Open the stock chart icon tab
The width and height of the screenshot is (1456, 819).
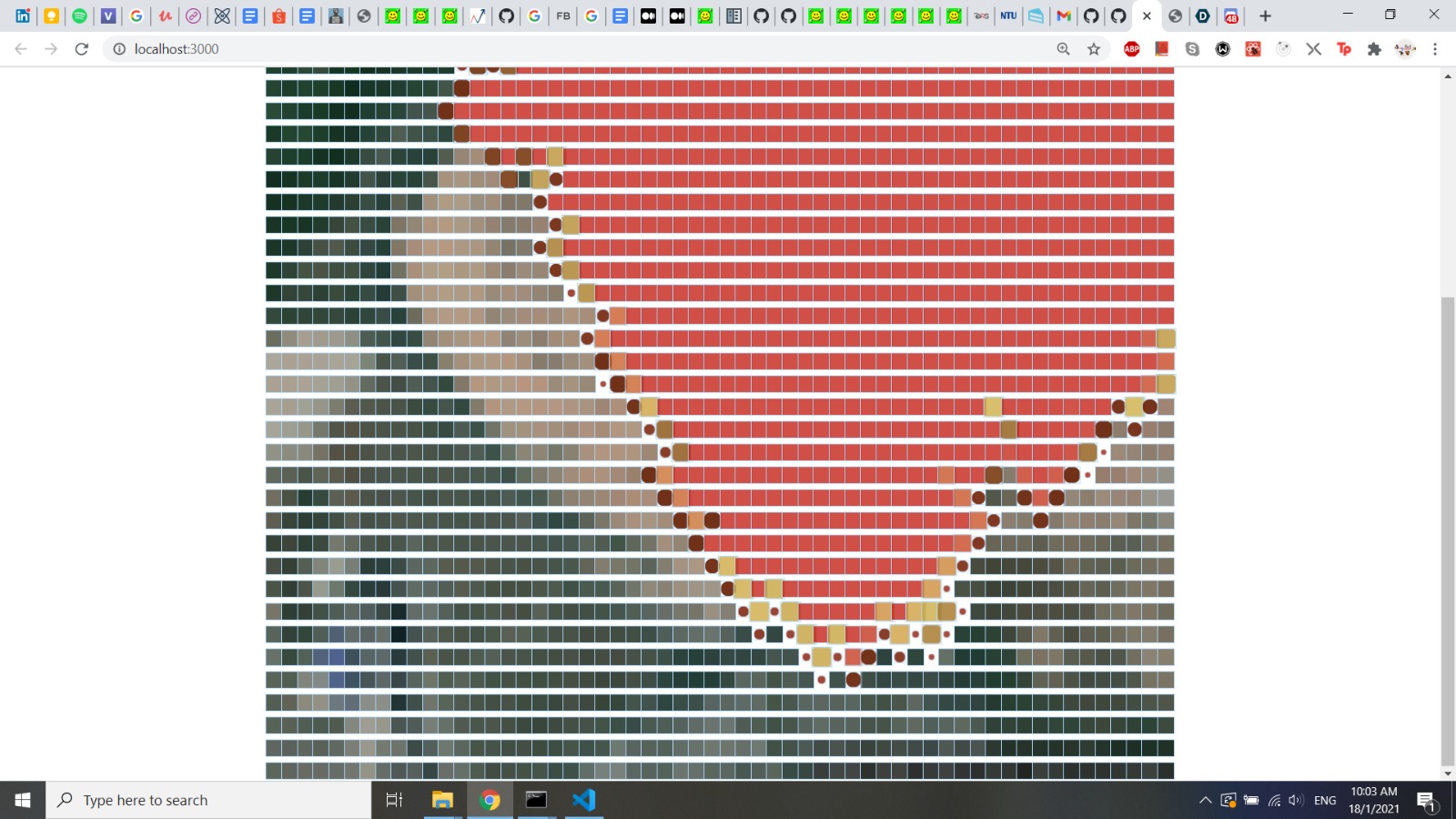pyautogui.click(x=478, y=15)
